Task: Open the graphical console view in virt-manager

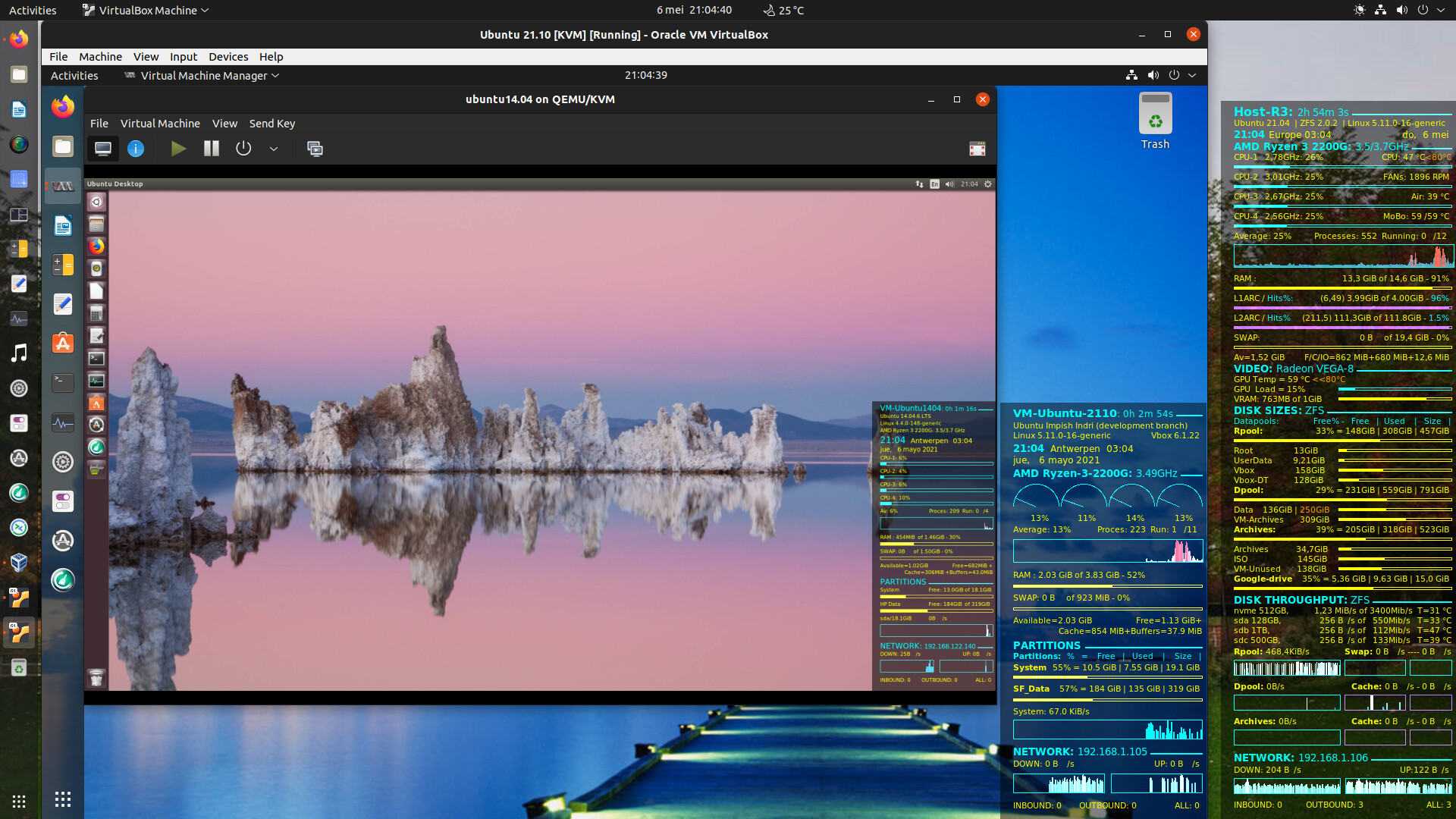Action: click(103, 149)
